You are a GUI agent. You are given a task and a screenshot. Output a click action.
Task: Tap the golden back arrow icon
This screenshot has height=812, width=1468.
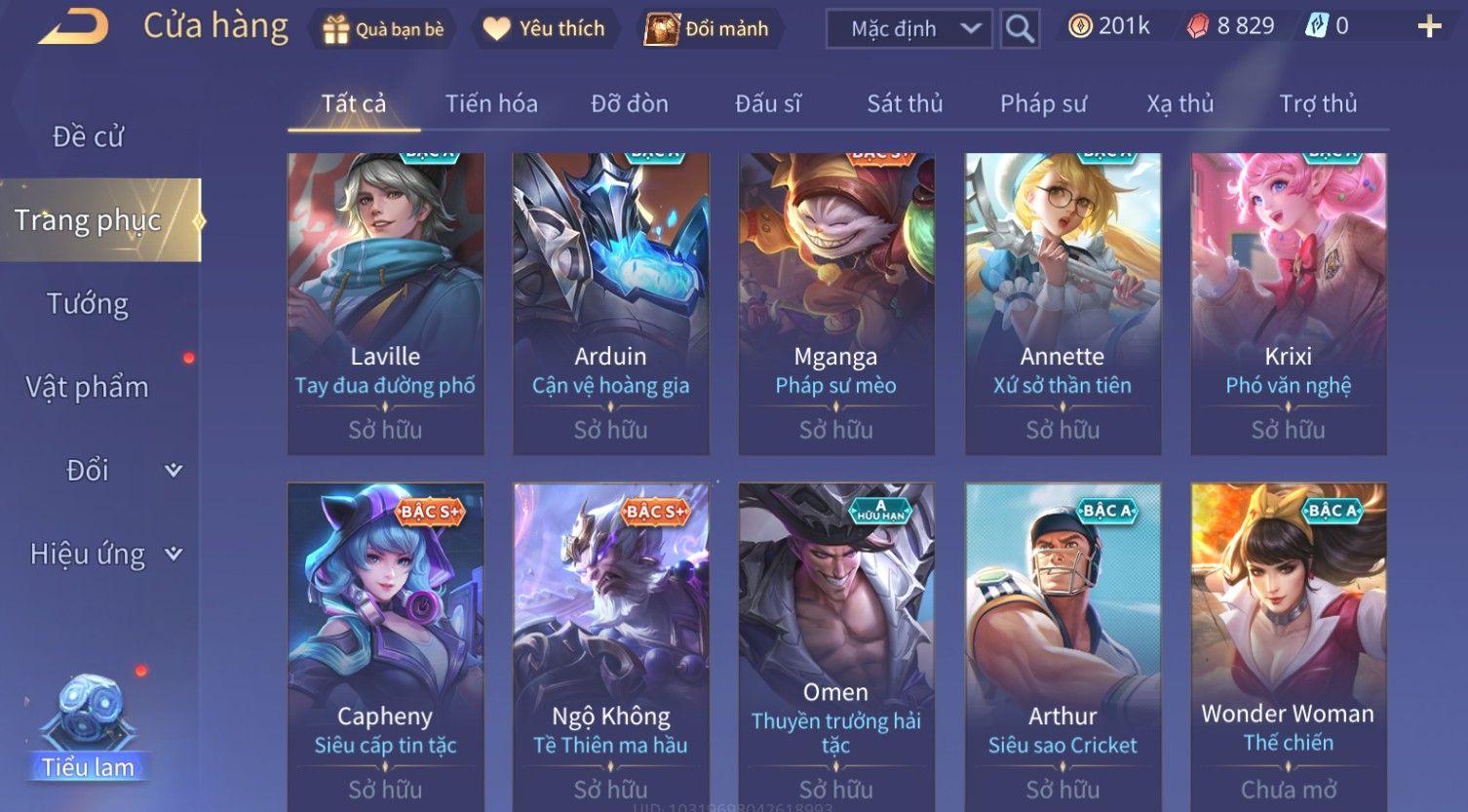point(73,26)
